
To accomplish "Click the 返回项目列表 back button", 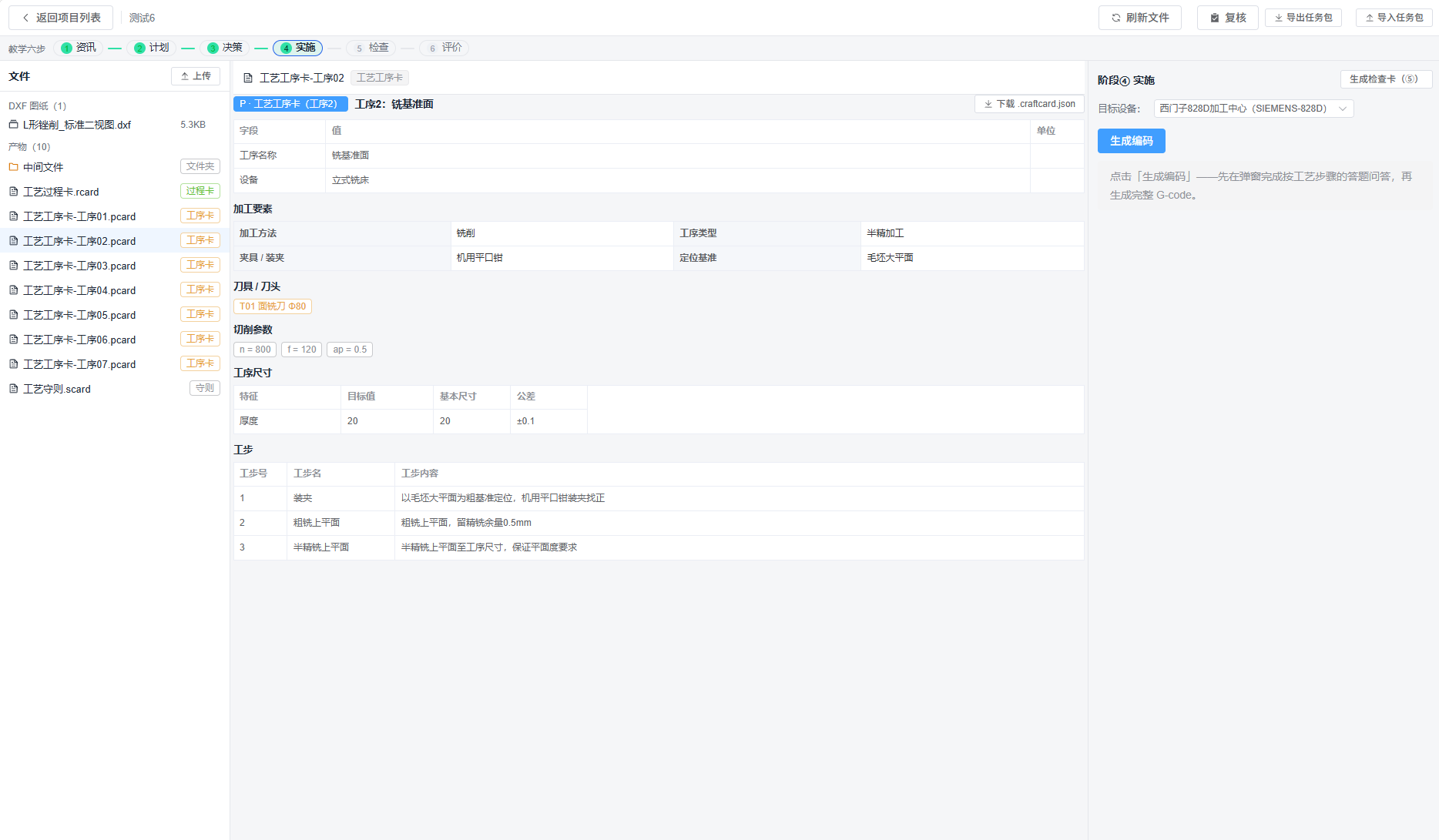I will (61, 18).
